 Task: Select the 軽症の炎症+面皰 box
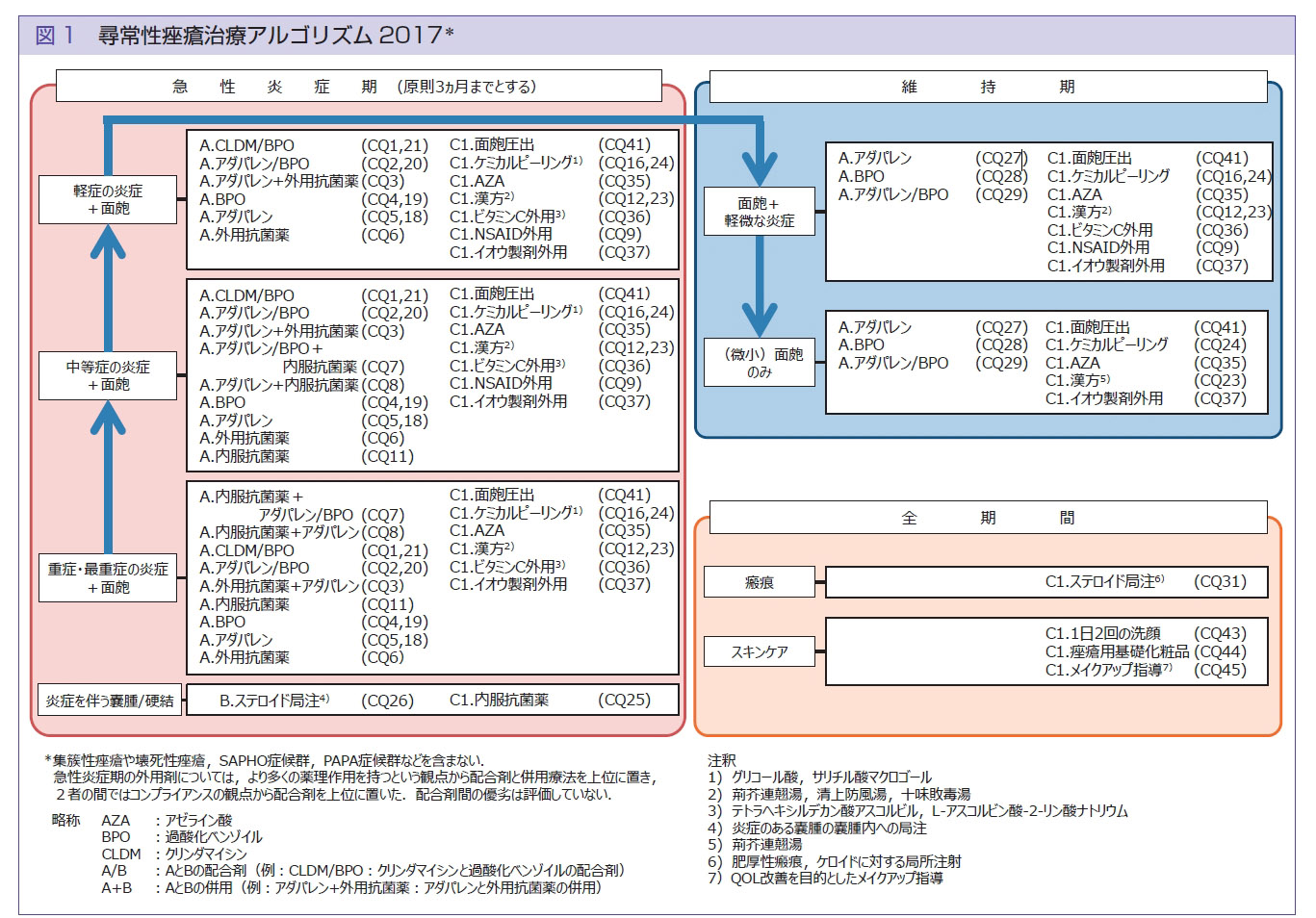(108, 199)
